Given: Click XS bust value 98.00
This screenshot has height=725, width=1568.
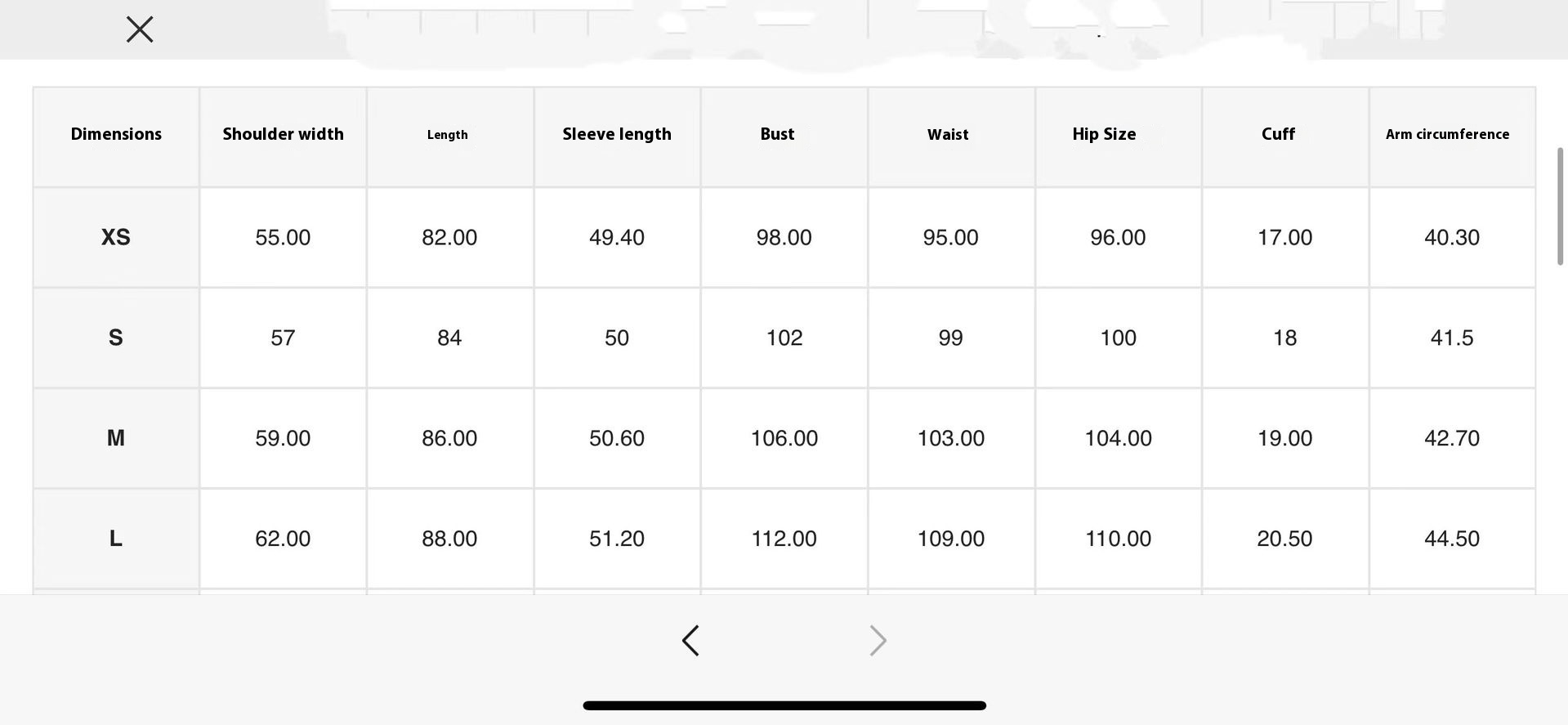Looking at the screenshot, I should coord(784,238).
